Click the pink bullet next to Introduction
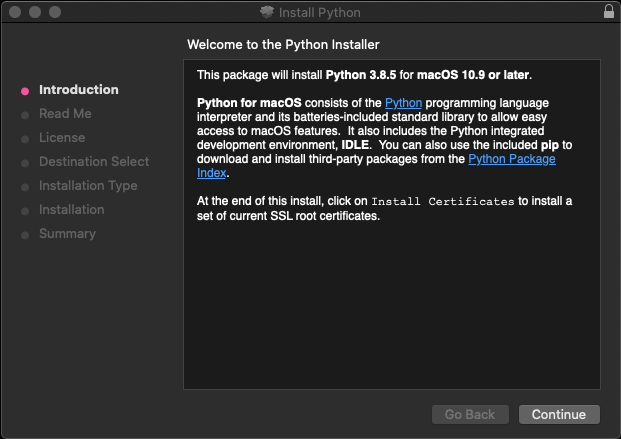Image resolution: width=621 pixels, height=439 pixels. pos(25,92)
